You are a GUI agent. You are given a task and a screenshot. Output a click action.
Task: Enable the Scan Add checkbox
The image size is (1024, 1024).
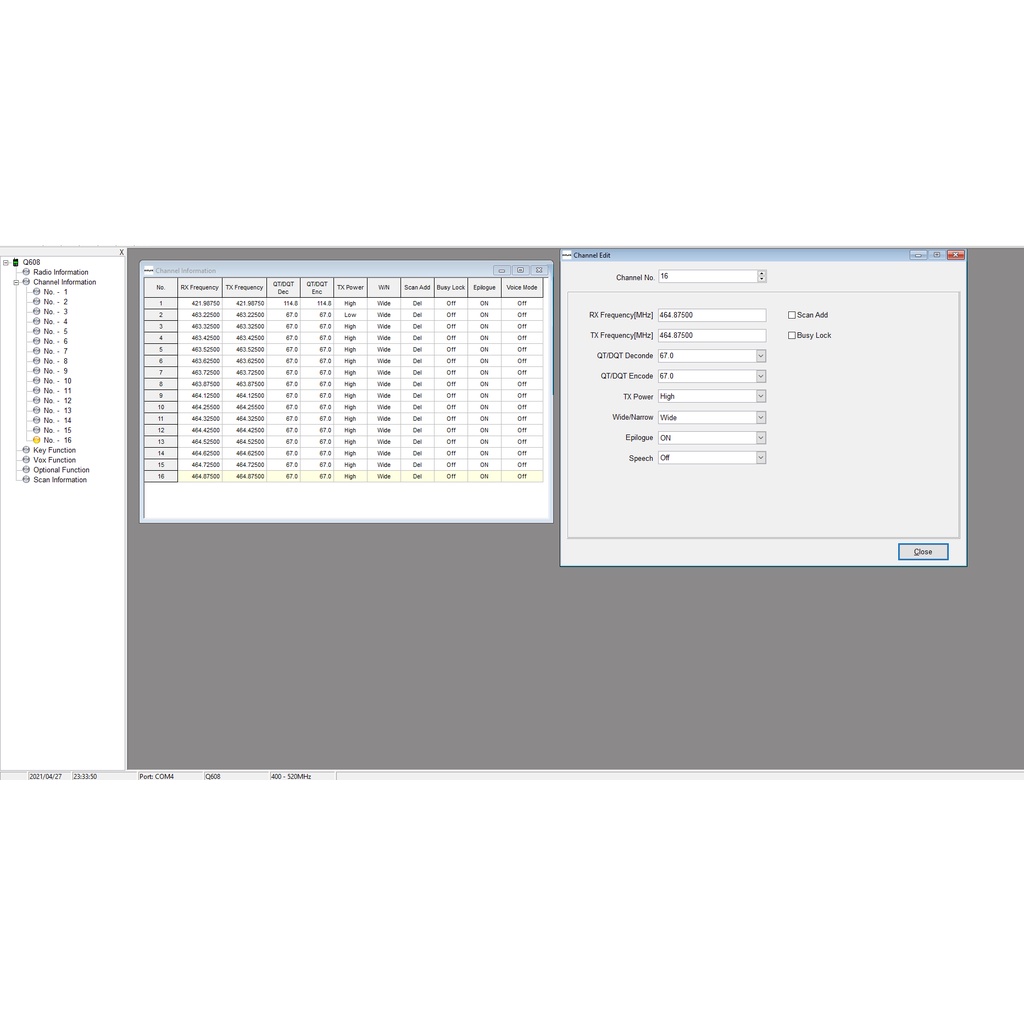pos(792,315)
